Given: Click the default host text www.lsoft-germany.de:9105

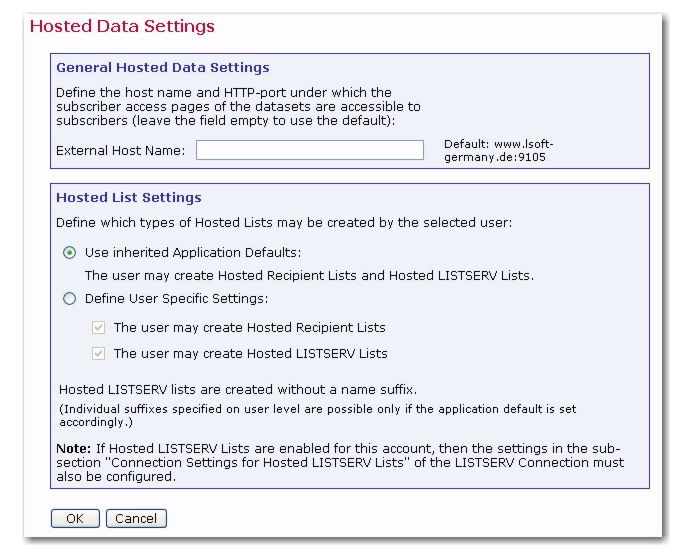Looking at the screenshot, I should point(499,151).
